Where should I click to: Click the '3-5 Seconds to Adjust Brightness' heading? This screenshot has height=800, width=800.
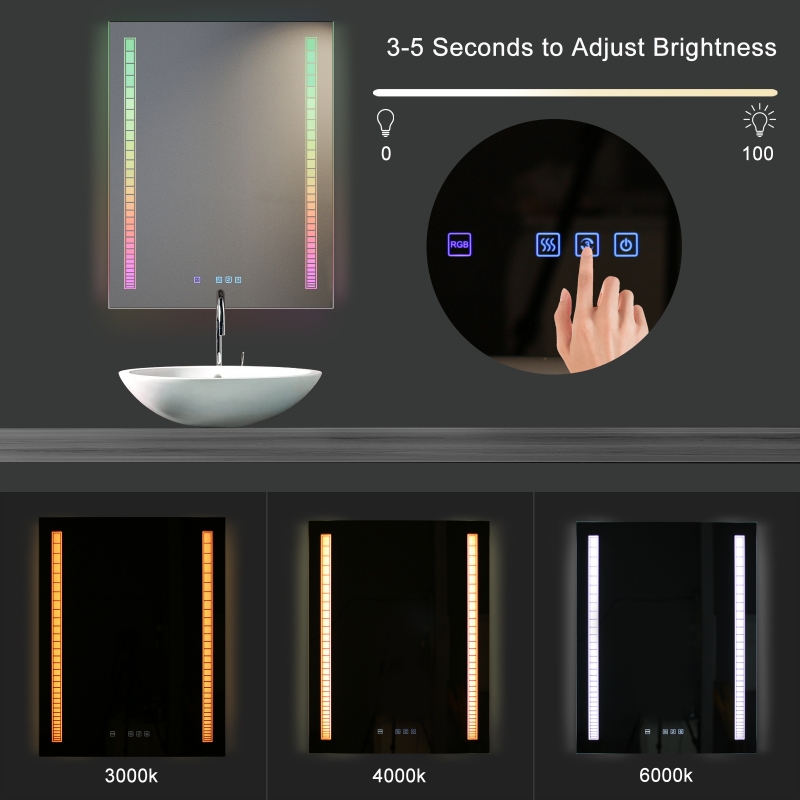point(582,47)
